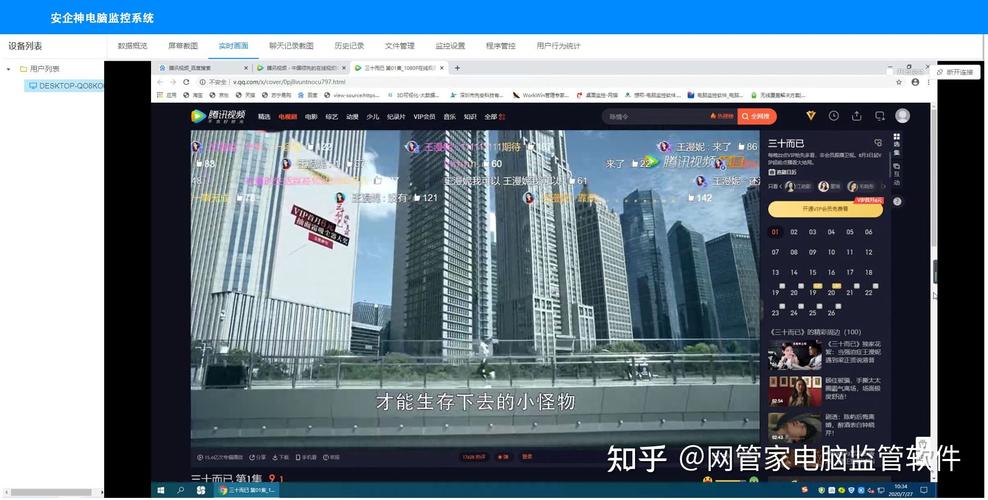
Task: Close the second Chrome tab
Action: tap(343, 67)
